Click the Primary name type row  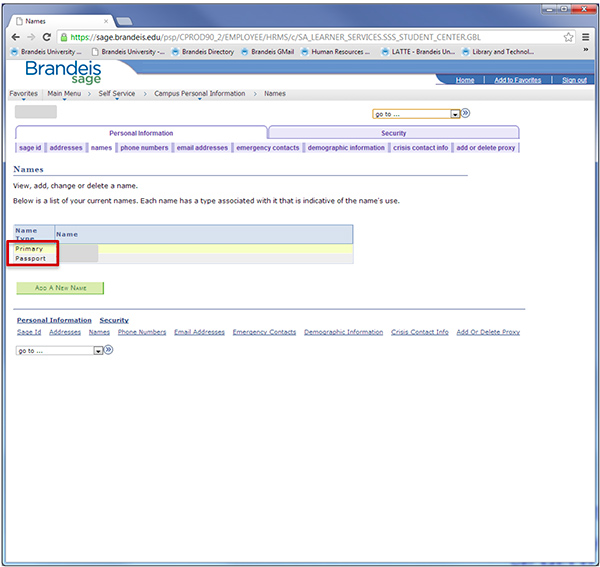pyautogui.click(x=183, y=249)
